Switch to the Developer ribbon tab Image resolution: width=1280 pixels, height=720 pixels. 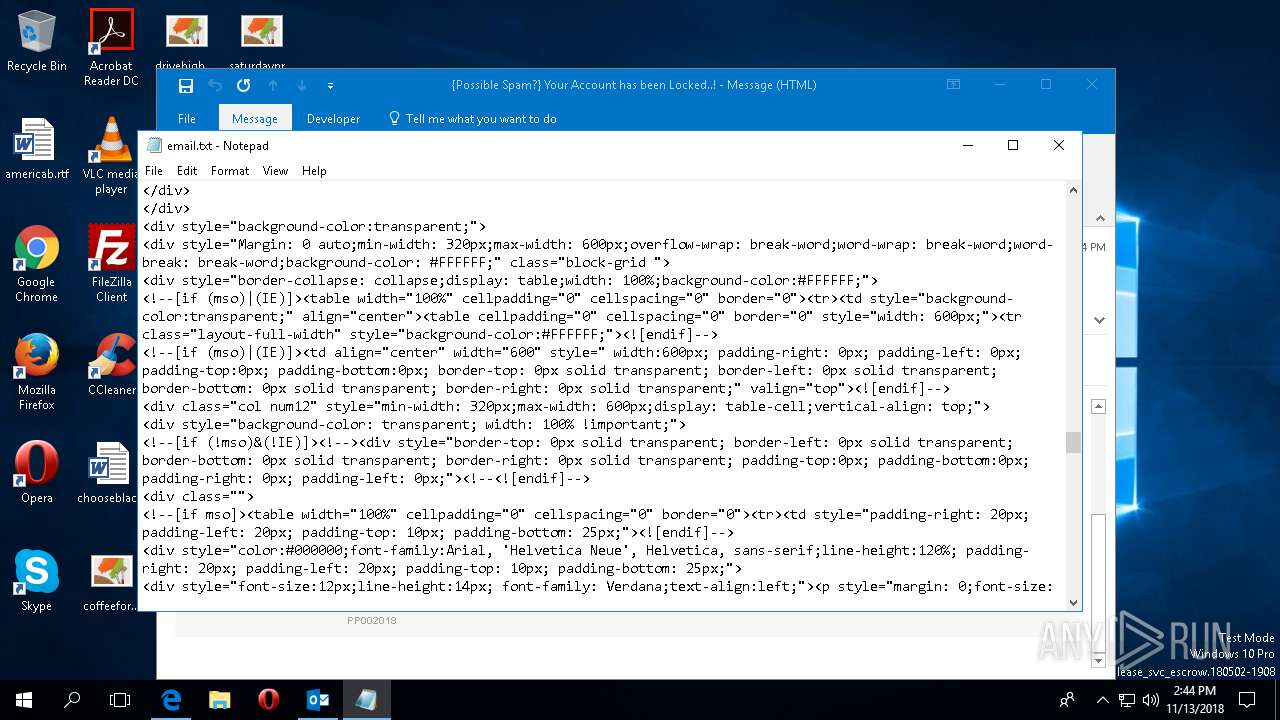333,118
